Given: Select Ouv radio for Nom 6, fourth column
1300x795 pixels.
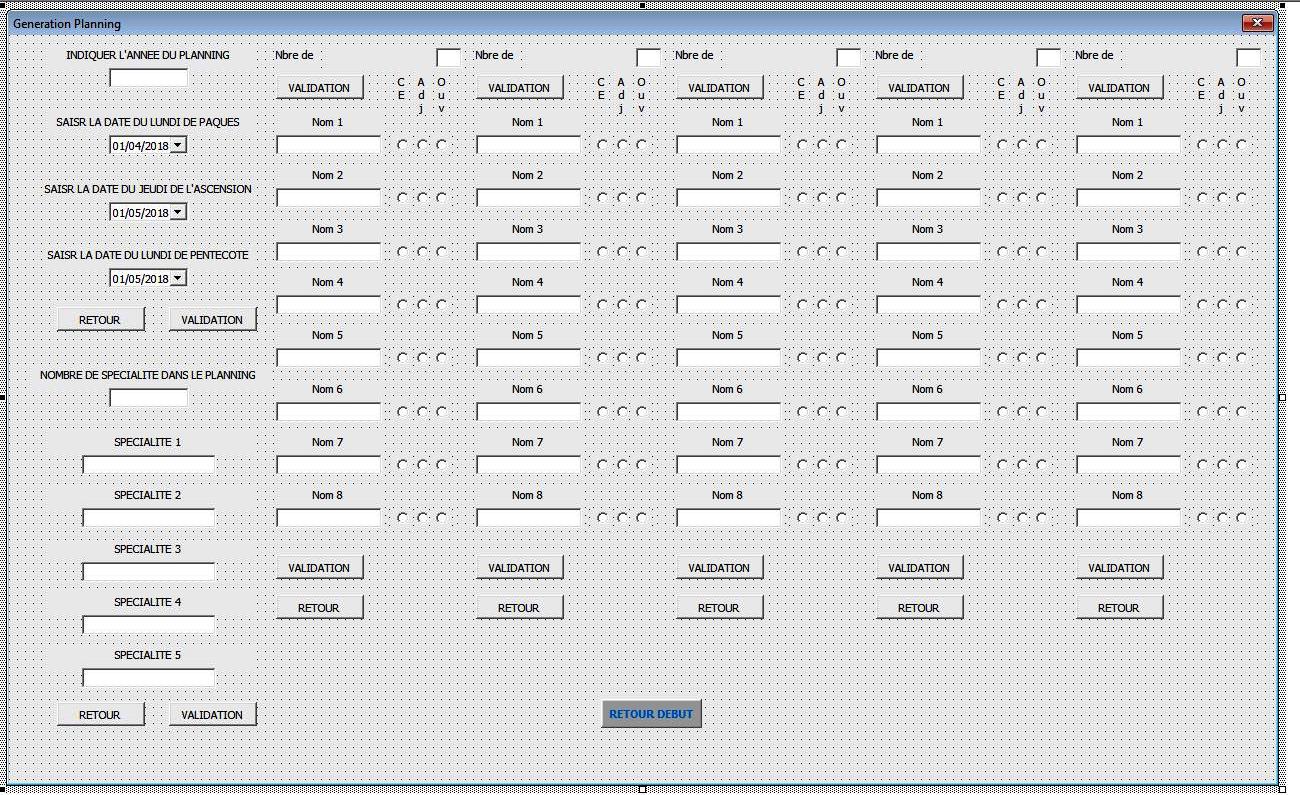Looking at the screenshot, I should (1041, 411).
